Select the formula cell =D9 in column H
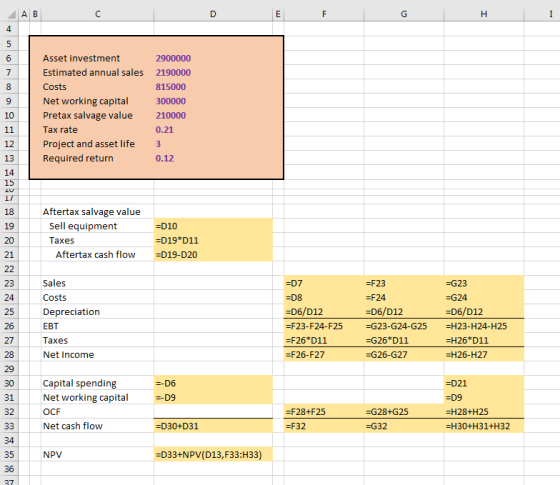Screen dimensions: 560x485 (x=484, y=398)
